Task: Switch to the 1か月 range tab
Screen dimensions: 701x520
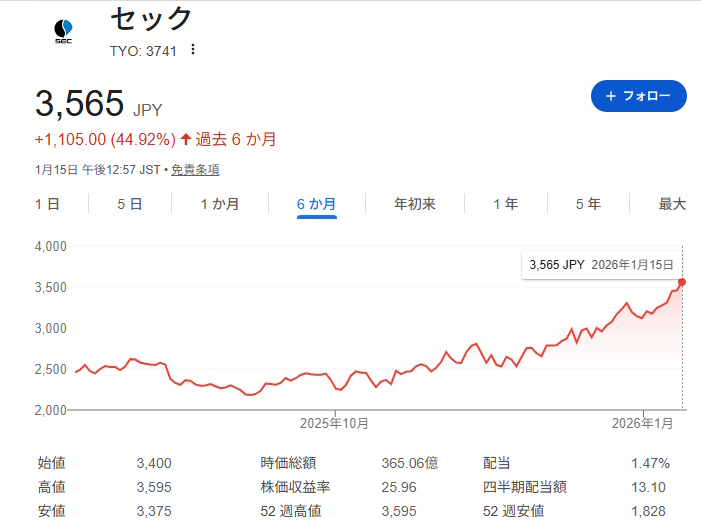Action: pos(219,204)
